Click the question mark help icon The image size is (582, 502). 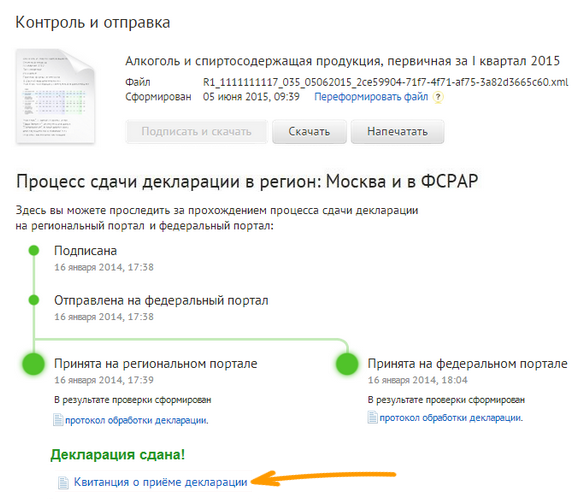coord(438,97)
